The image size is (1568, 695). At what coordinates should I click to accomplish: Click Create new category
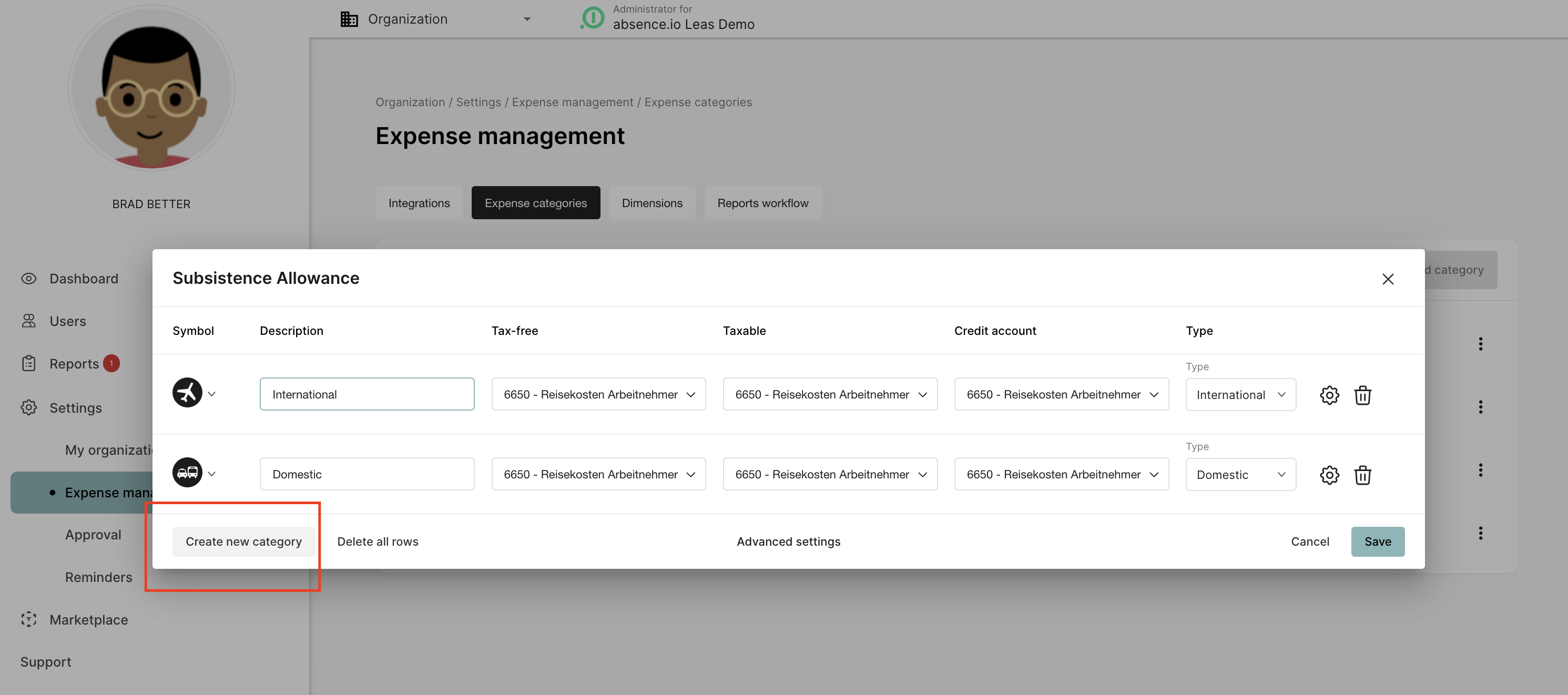click(243, 541)
